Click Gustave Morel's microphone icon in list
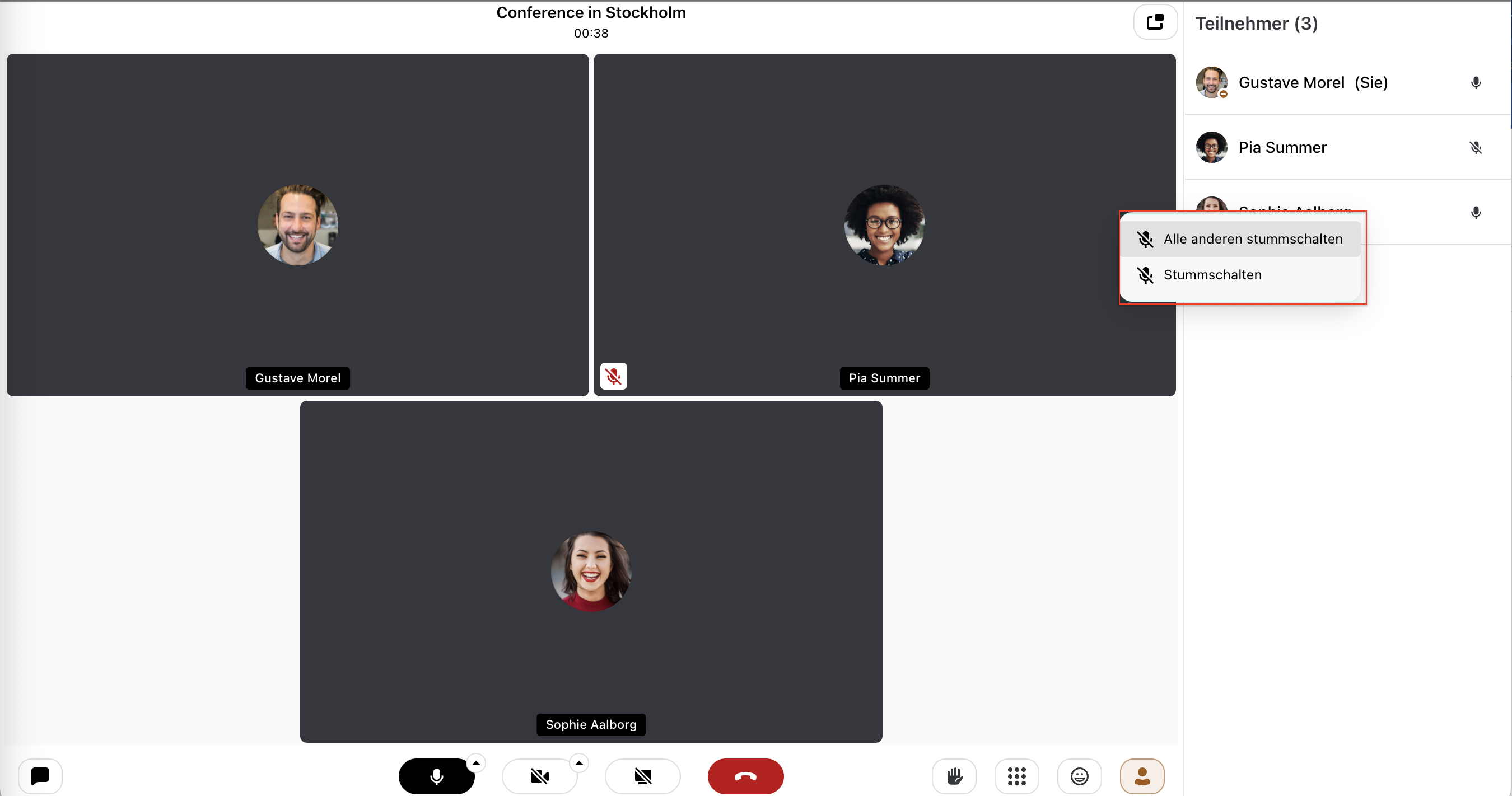The width and height of the screenshot is (1512, 796). coord(1476,83)
